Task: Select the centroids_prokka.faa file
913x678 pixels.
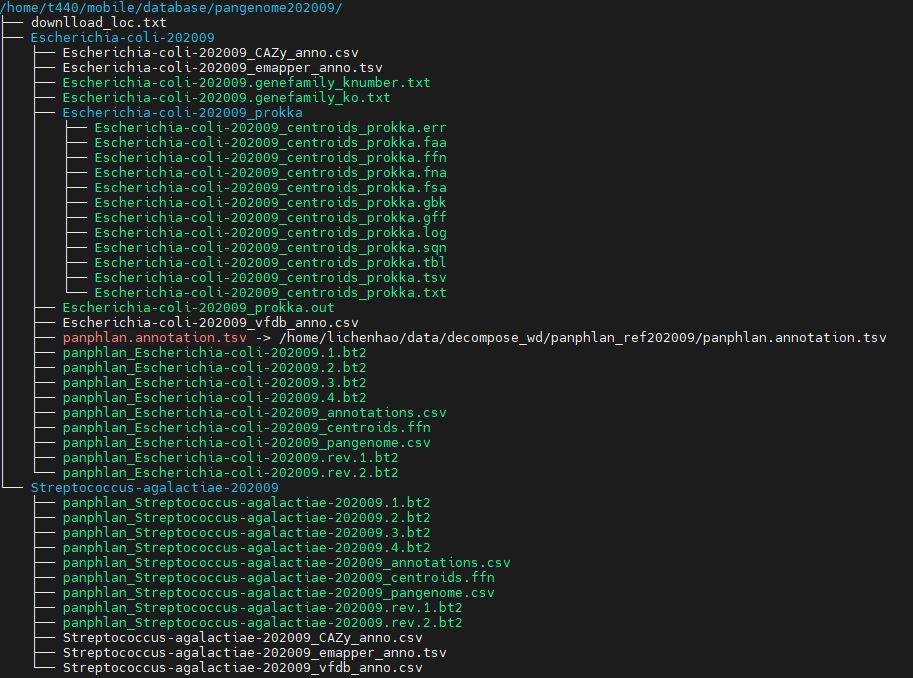Action: [270, 143]
